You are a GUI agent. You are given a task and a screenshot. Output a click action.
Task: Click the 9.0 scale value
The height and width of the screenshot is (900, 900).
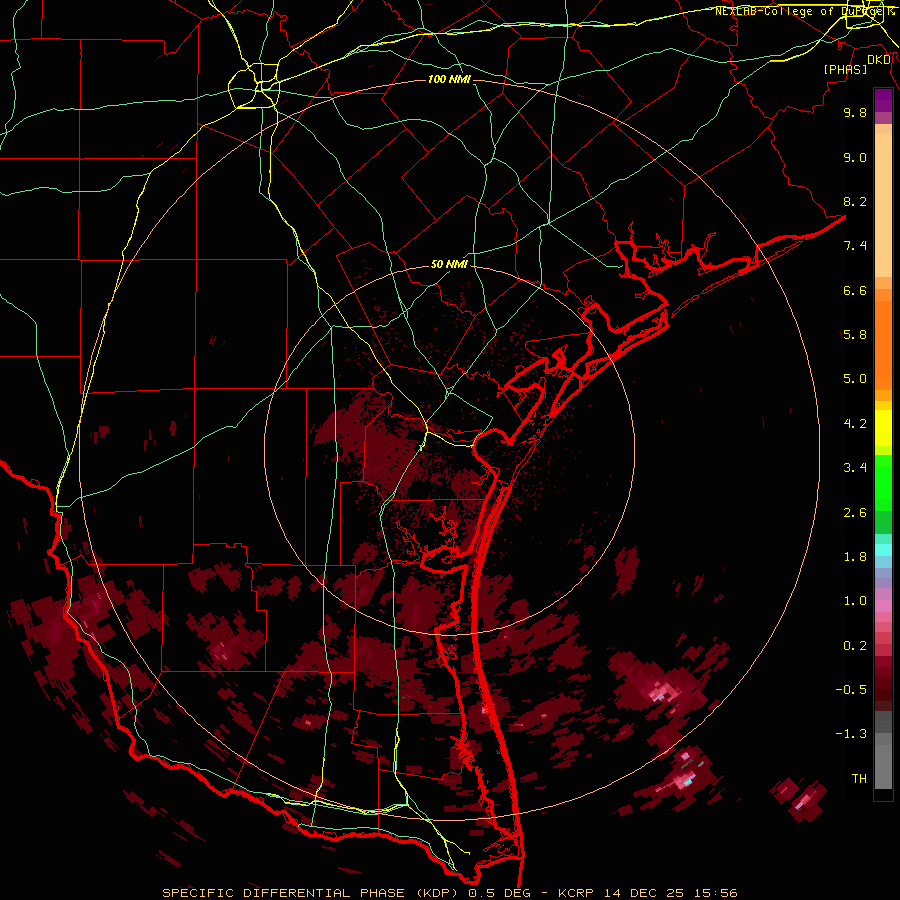(855, 157)
